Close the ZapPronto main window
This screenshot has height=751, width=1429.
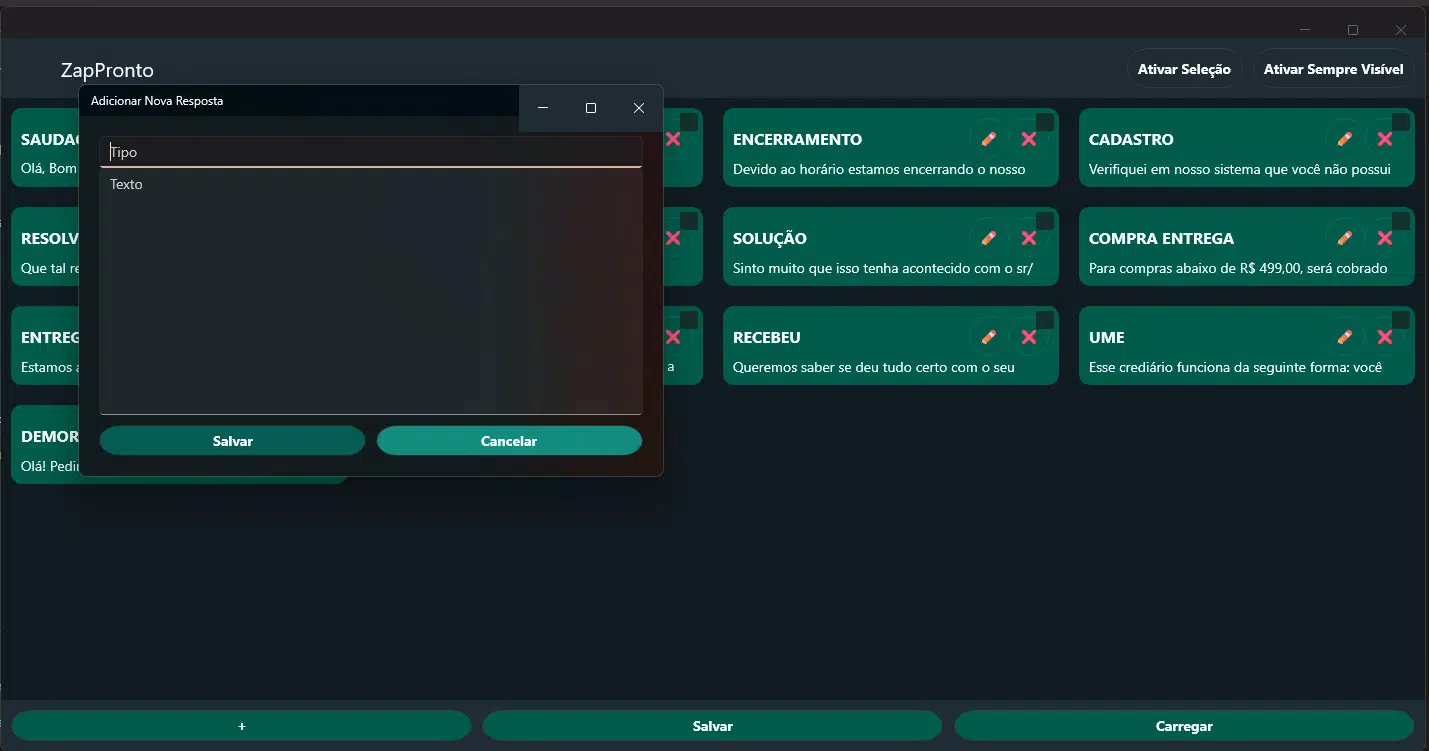click(x=1401, y=30)
